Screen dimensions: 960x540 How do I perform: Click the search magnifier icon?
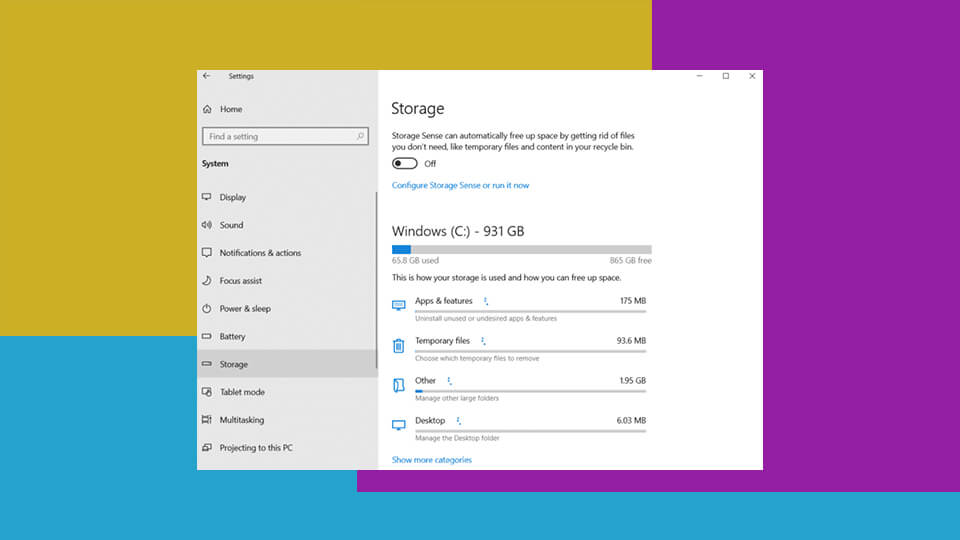pyautogui.click(x=360, y=136)
